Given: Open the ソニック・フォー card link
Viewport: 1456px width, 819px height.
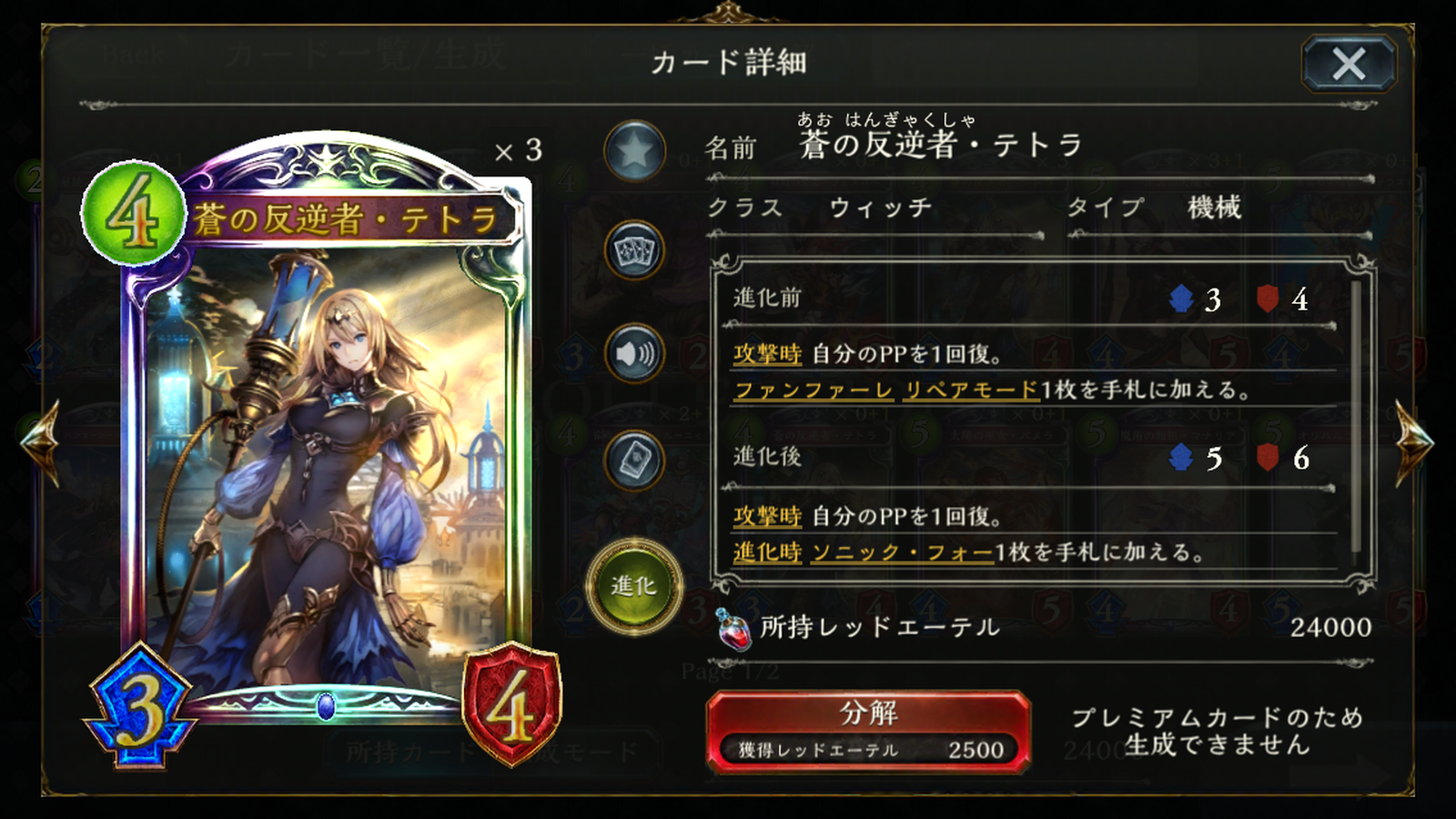Looking at the screenshot, I should (x=903, y=552).
